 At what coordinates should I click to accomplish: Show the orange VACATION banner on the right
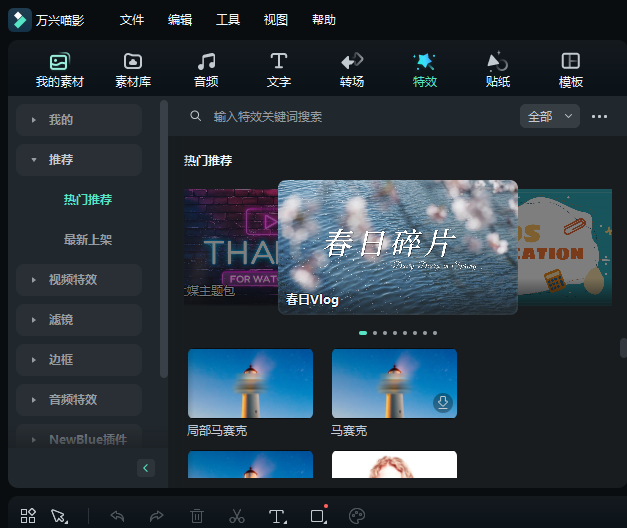pos(565,247)
